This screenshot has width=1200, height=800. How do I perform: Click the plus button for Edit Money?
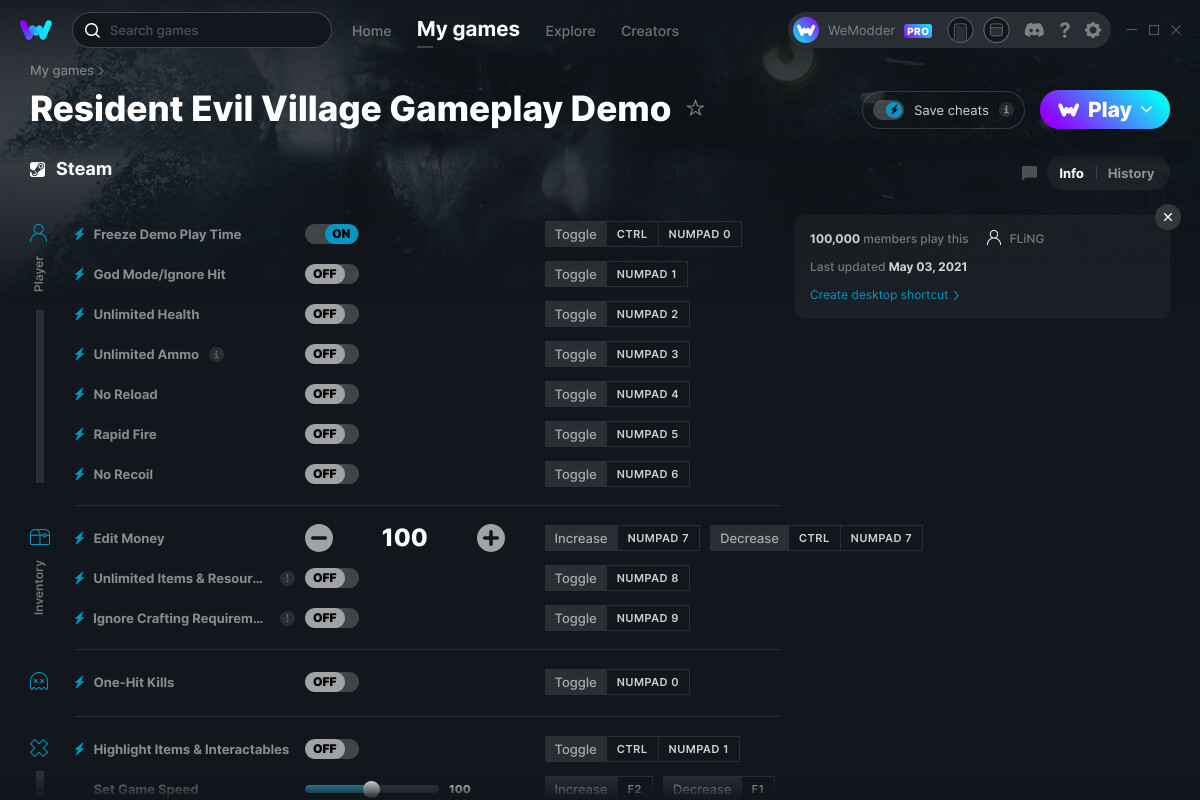[x=491, y=538]
